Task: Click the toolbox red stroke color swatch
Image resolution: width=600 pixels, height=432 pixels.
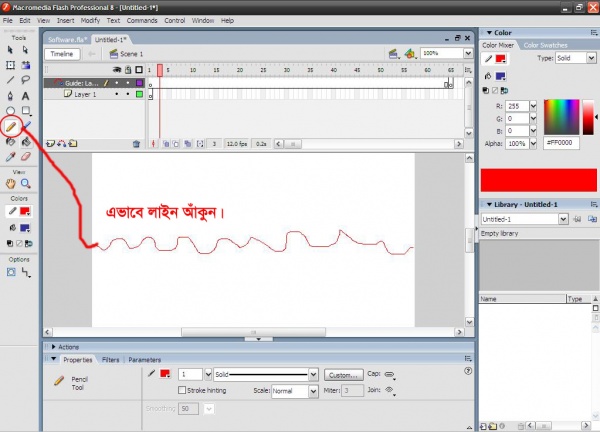Action: coord(25,211)
